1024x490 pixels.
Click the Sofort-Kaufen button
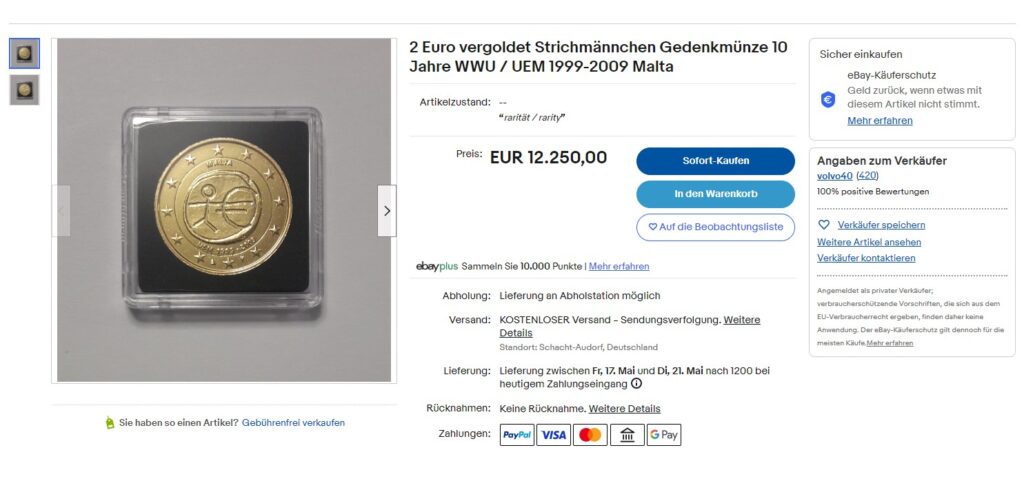coord(716,161)
